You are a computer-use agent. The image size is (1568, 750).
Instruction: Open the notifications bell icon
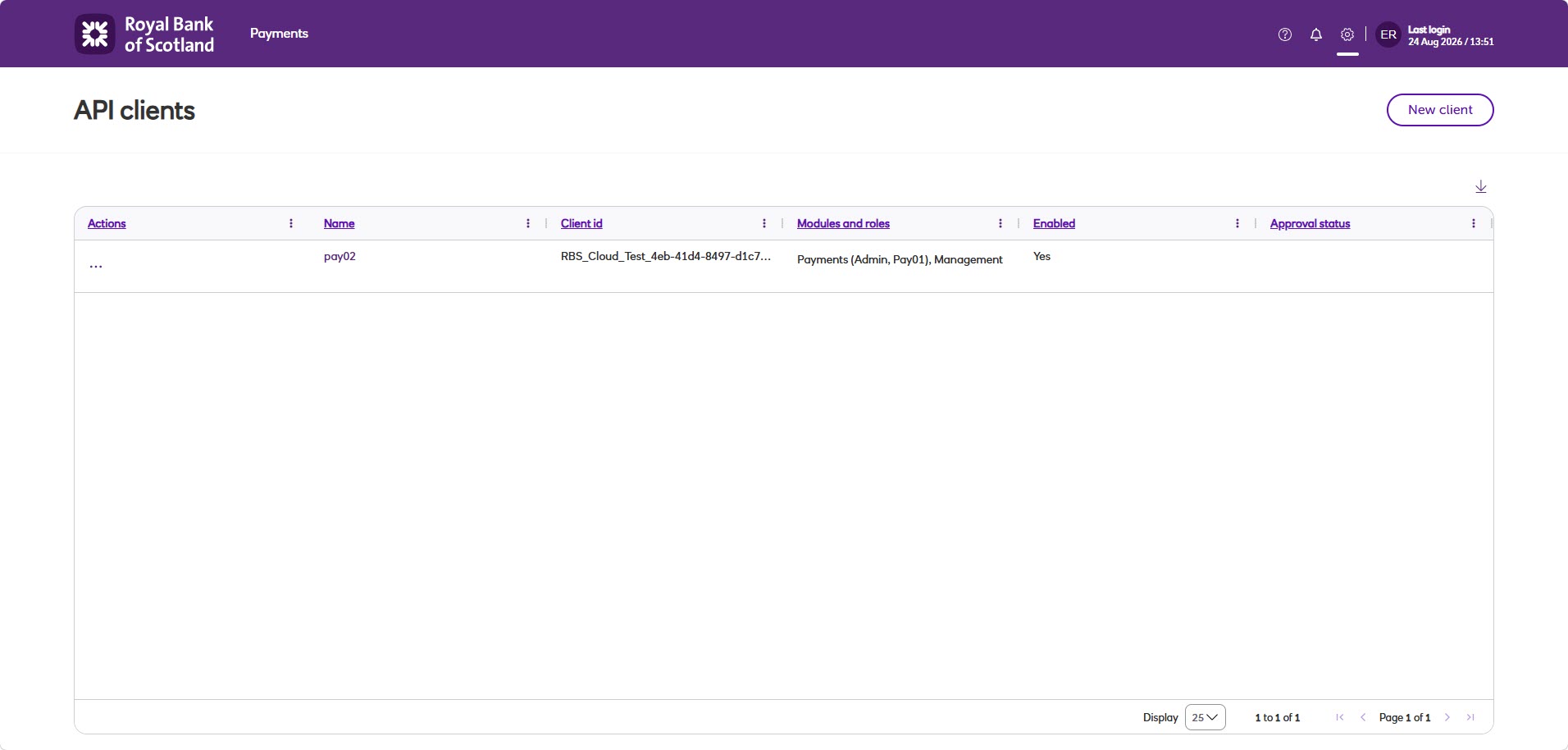[1316, 34]
